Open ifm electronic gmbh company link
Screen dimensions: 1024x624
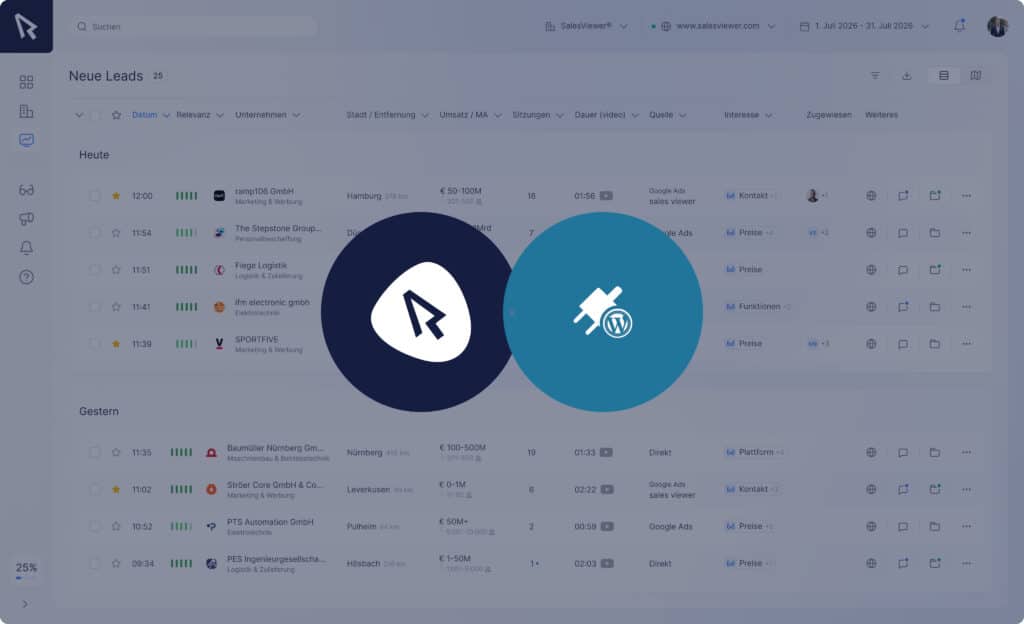point(272,302)
